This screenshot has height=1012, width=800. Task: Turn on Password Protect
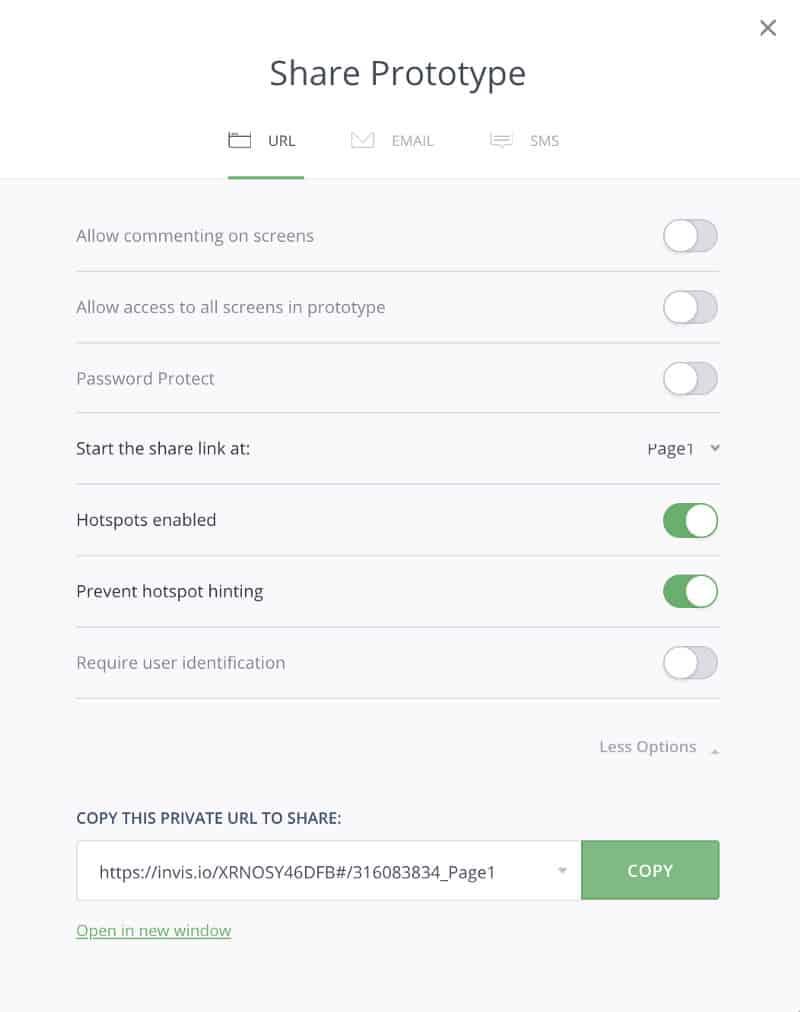click(x=690, y=378)
